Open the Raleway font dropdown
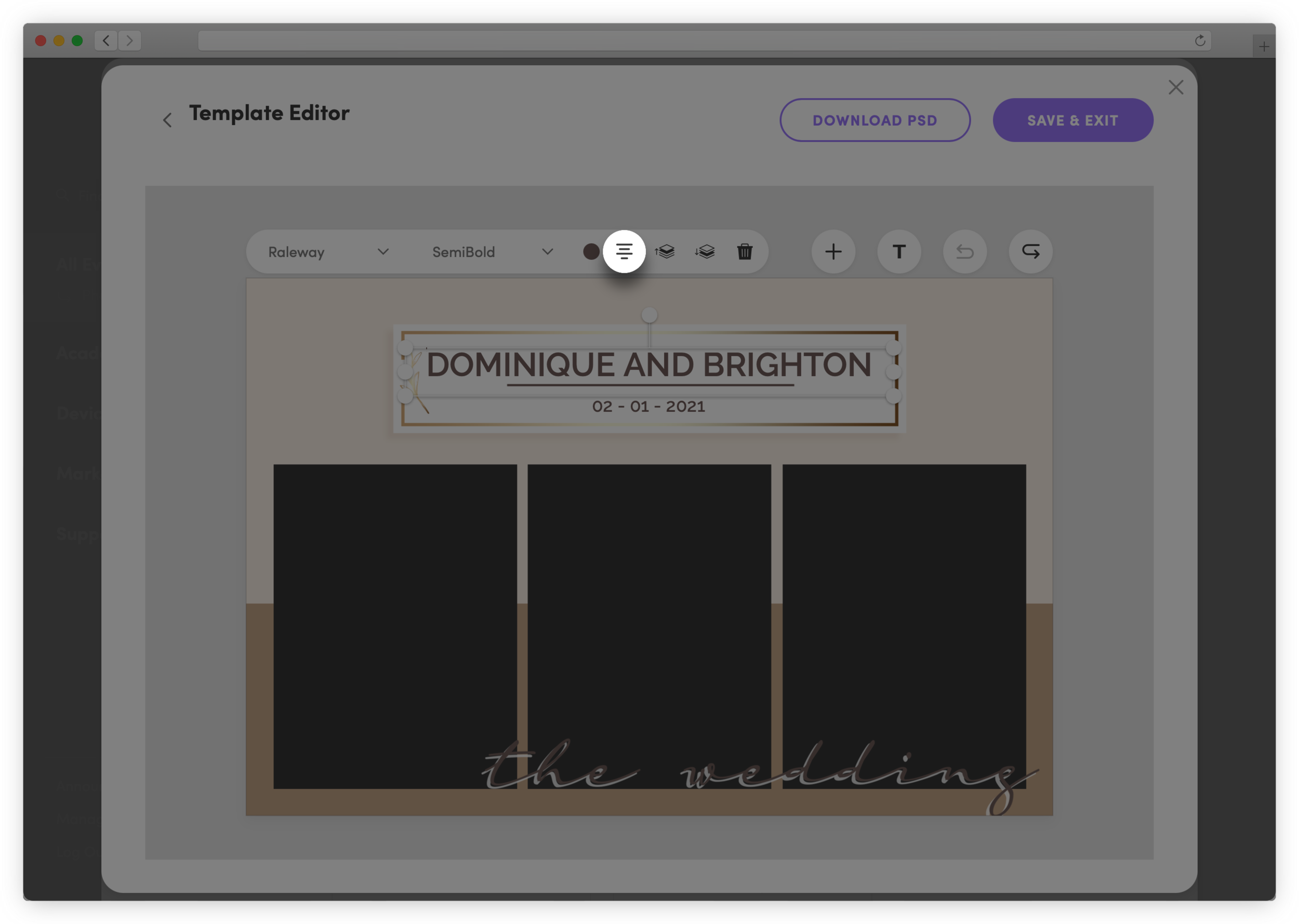 click(328, 251)
